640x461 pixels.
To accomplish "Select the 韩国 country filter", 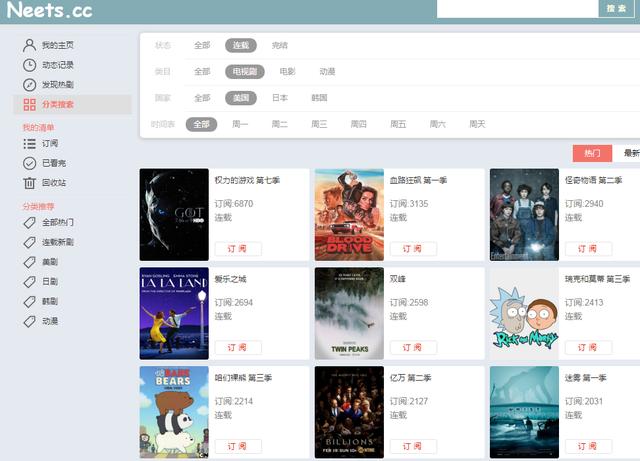I will coord(319,98).
